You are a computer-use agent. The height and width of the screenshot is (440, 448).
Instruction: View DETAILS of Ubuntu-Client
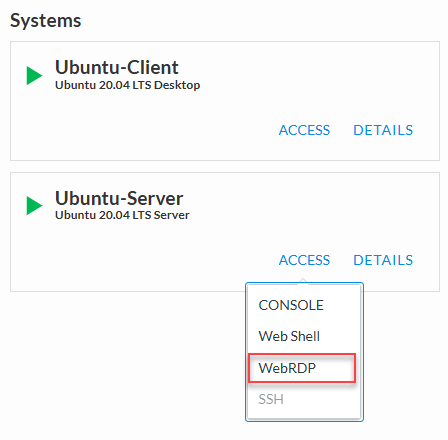383,130
